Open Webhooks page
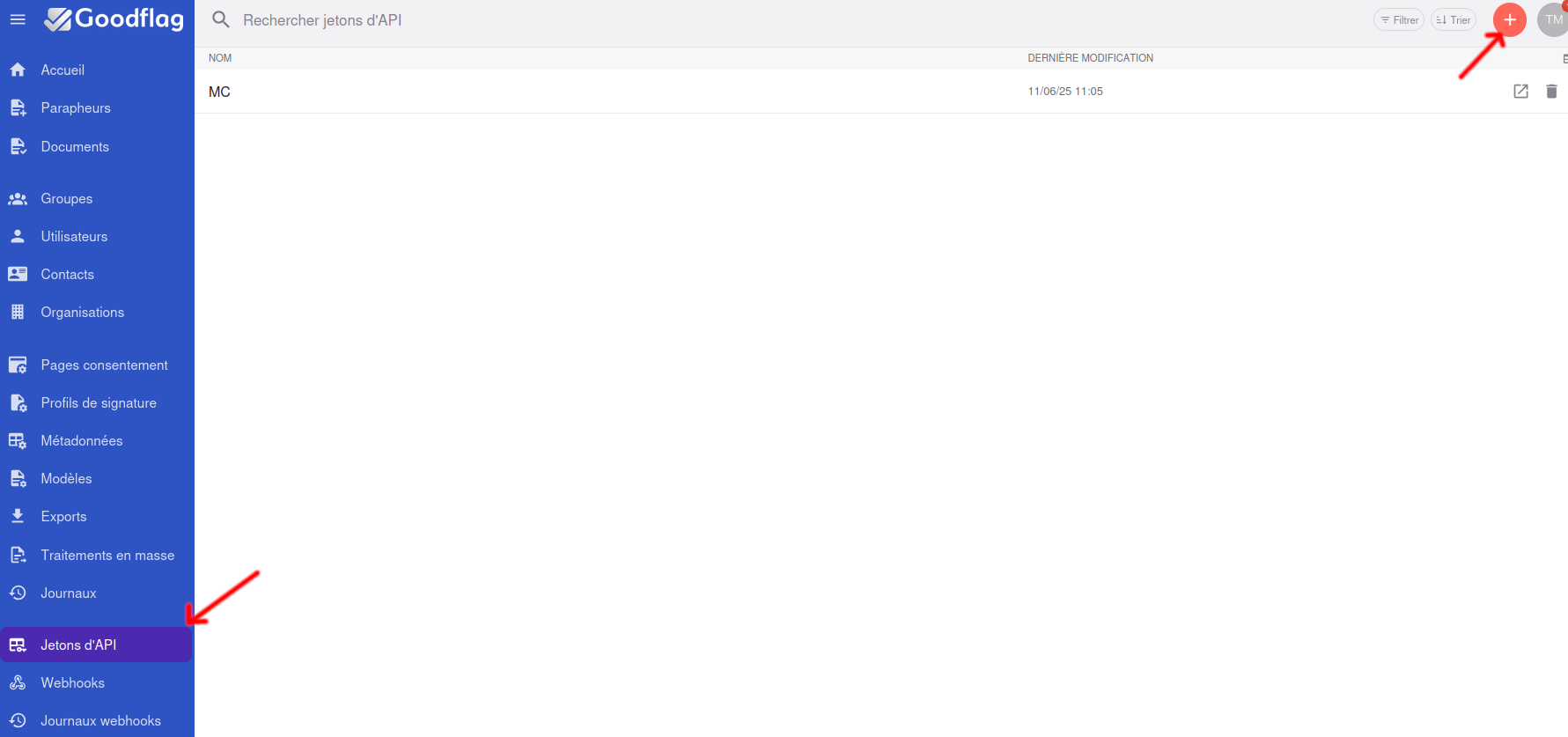Viewport: 1568px width, 737px height. tap(72, 683)
